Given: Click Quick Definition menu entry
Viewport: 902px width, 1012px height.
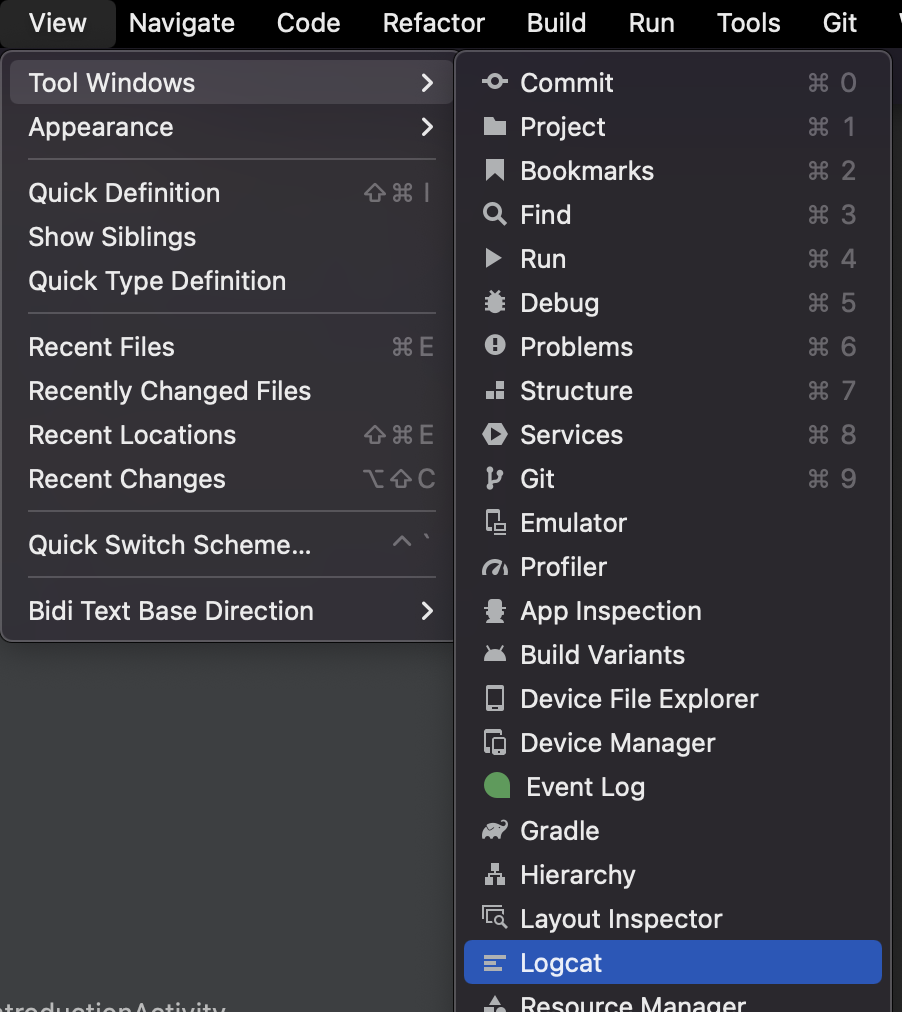Looking at the screenshot, I should coord(124,193).
